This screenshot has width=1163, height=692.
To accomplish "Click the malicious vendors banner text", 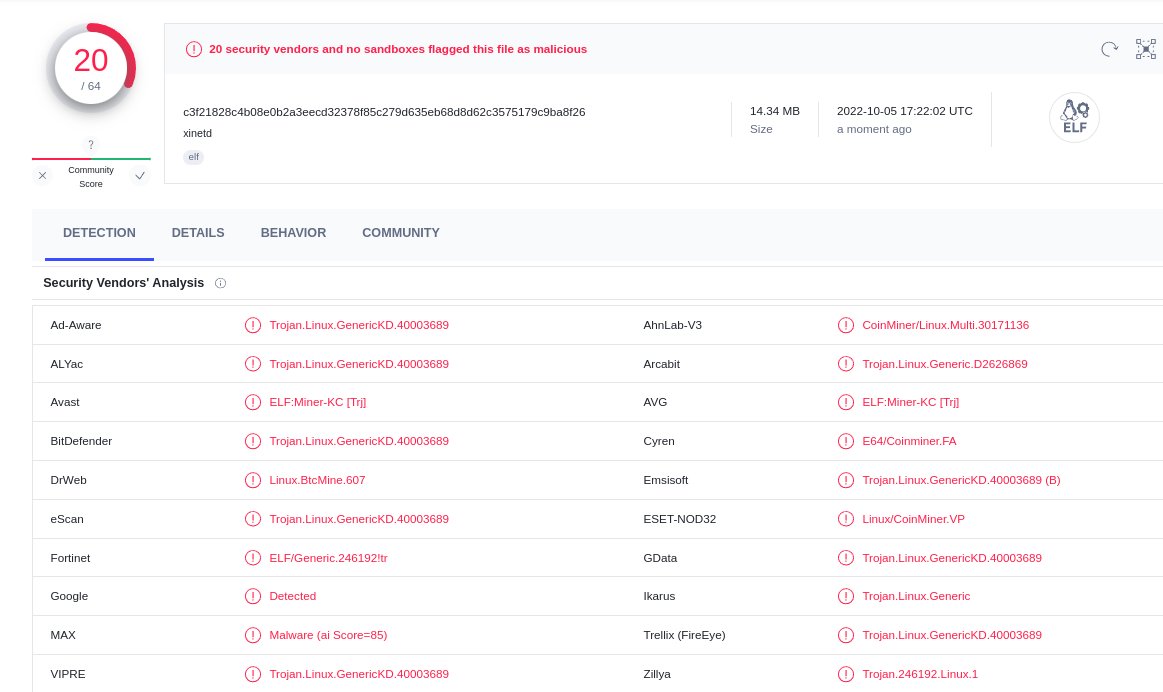I will pos(398,49).
